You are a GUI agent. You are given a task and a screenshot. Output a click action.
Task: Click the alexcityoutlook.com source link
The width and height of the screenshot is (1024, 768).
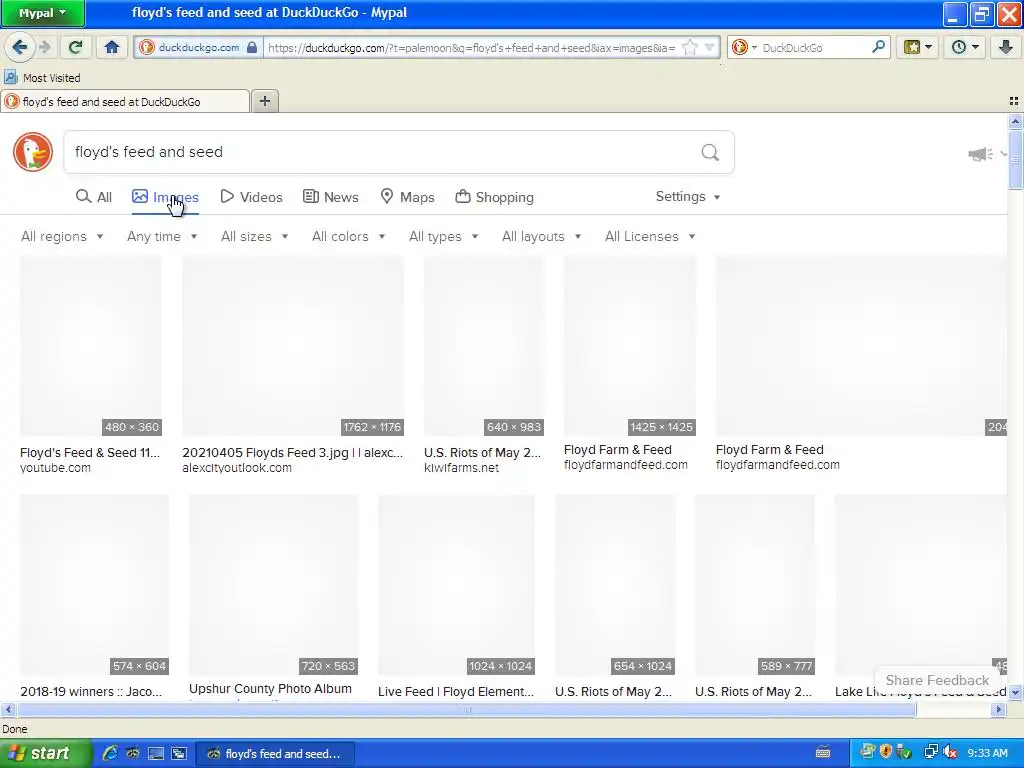[x=237, y=468]
